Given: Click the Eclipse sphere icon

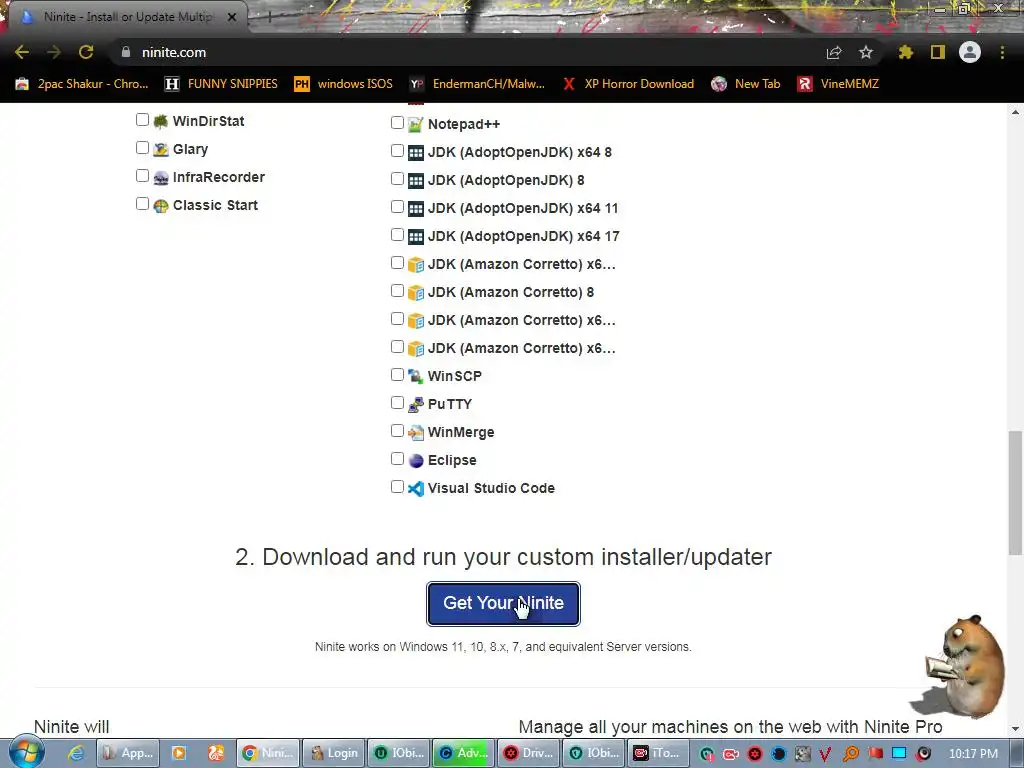Looking at the screenshot, I should pos(416,460).
